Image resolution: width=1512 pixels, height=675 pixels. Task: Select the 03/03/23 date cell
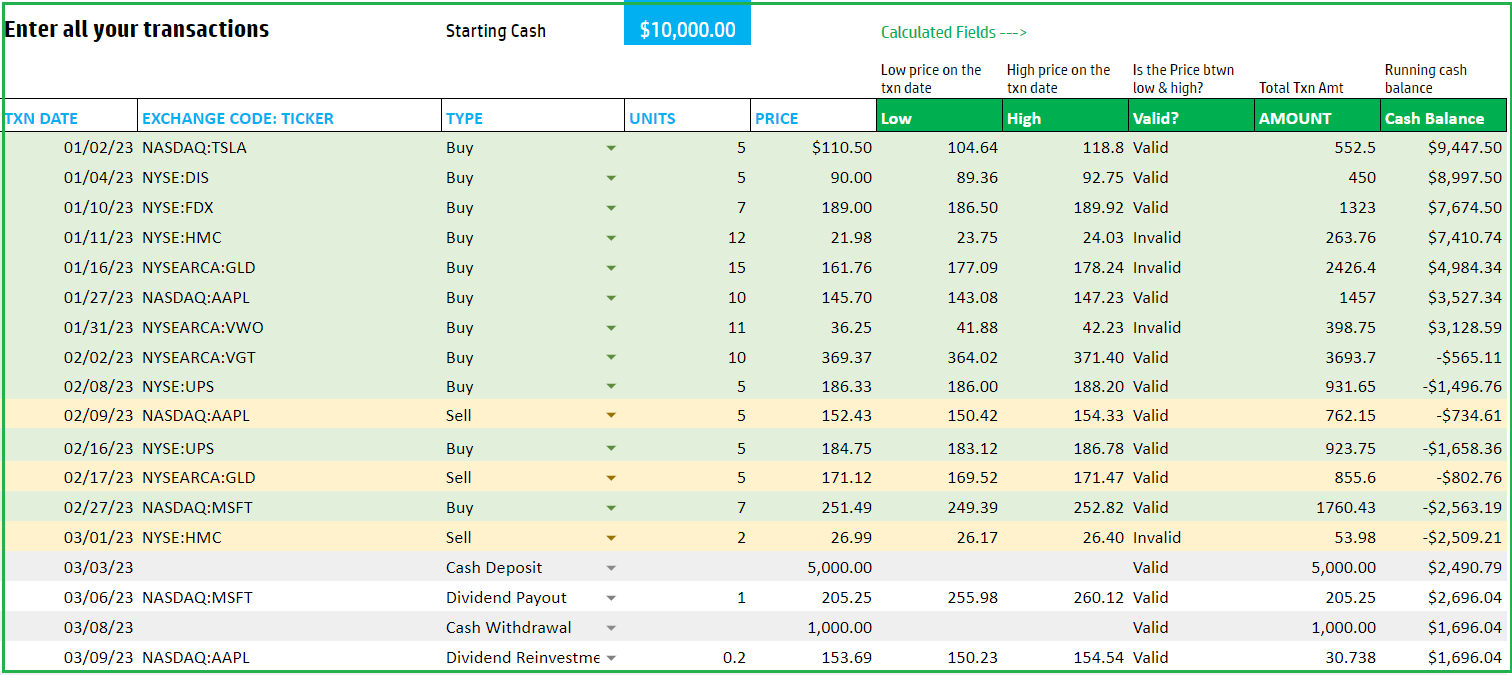click(70, 568)
